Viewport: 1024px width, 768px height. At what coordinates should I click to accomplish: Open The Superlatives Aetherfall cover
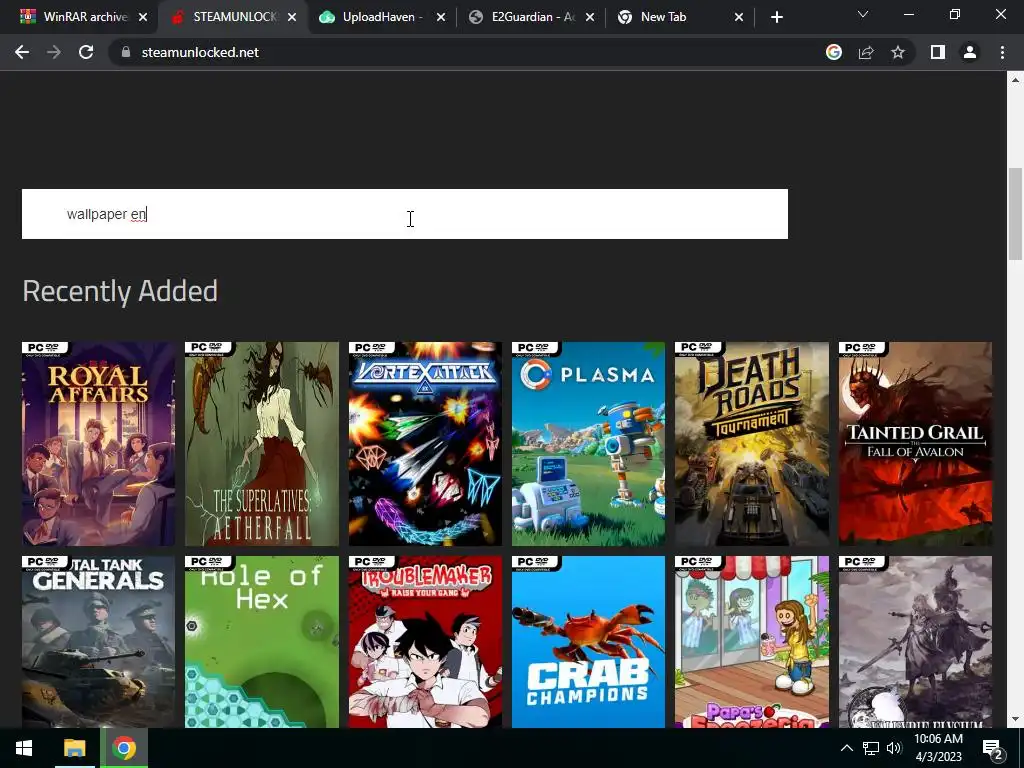pos(262,443)
